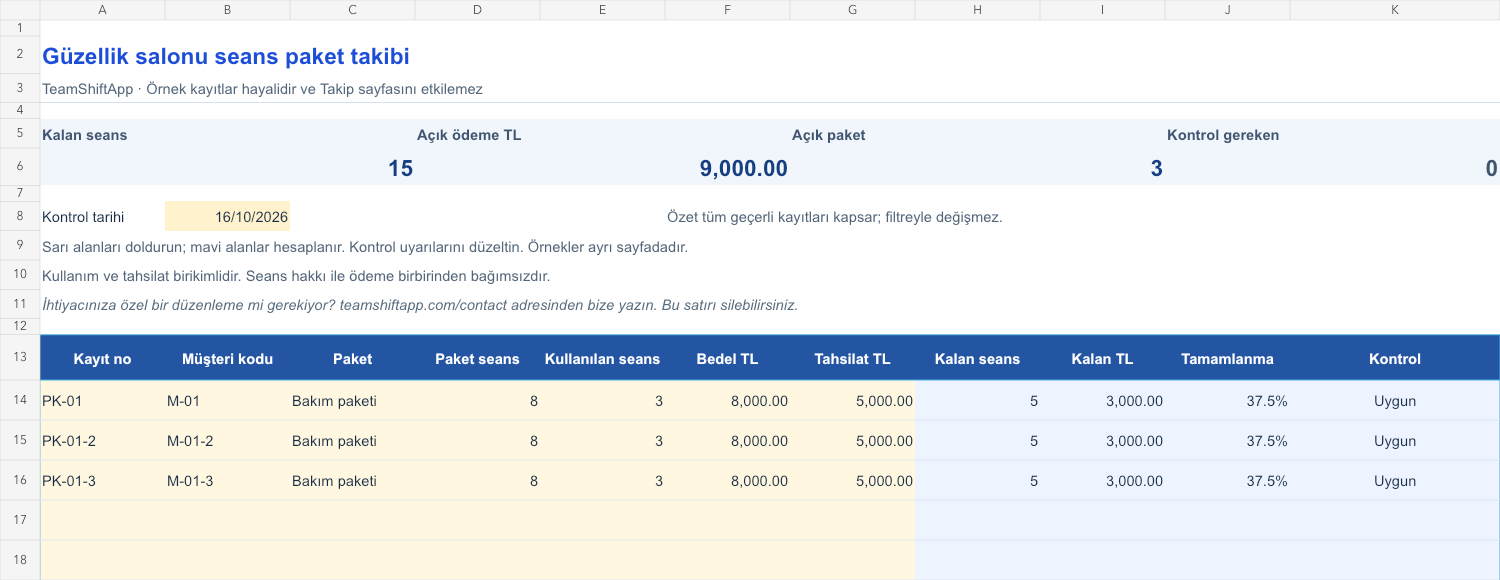Select column K header
The image size is (1500, 580).
click(1395, 9)
